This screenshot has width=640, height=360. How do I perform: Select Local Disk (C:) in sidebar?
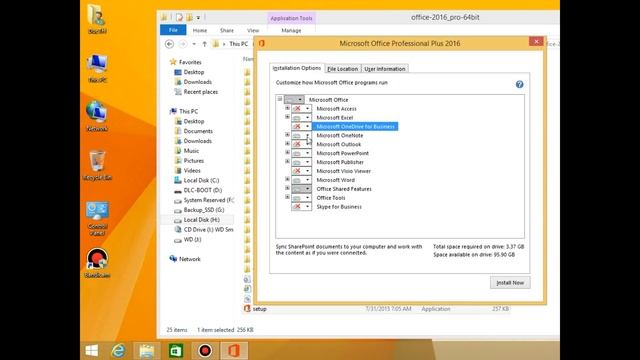point(201,180)
